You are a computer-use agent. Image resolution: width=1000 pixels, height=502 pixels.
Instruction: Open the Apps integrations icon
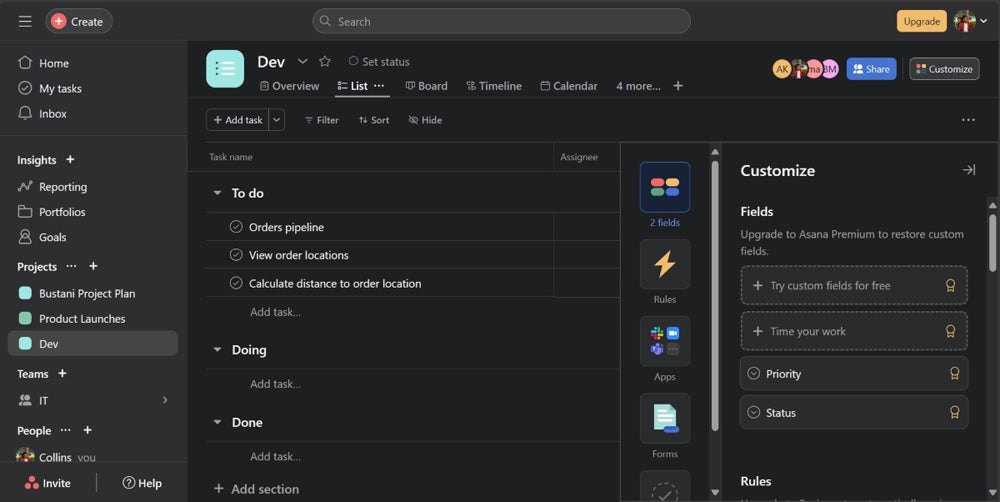pyautogui.click(x=665, y=341)
